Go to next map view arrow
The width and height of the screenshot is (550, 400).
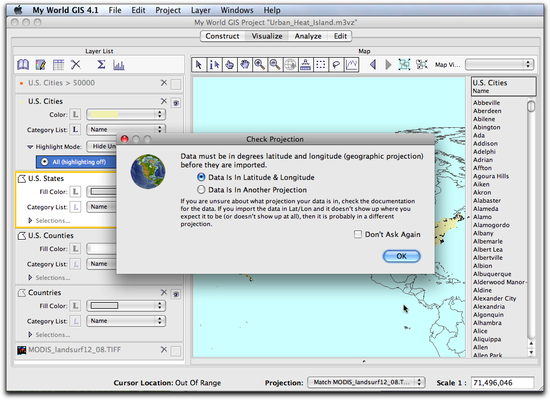[x=388, y=65]
